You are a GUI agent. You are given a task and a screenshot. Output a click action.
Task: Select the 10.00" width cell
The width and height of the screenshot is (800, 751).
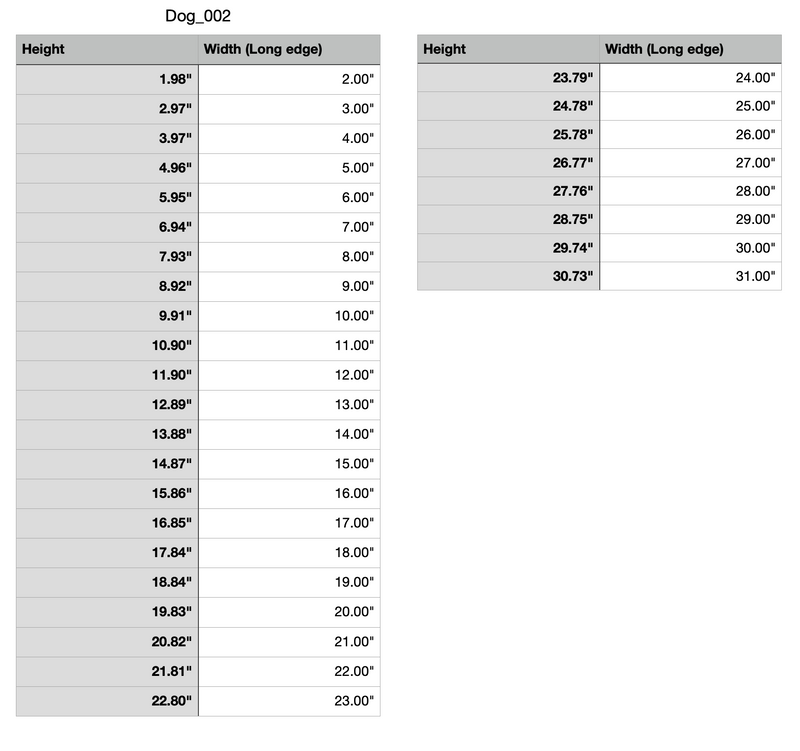(289, 316)
